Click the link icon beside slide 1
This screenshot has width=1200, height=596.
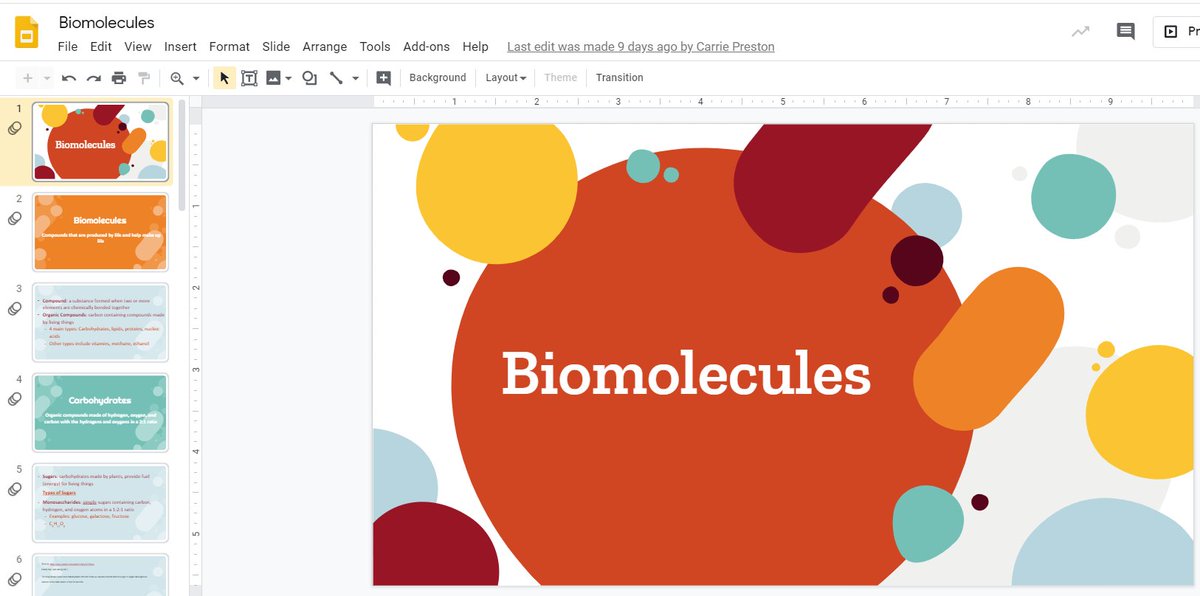click(x=14, y=128)
